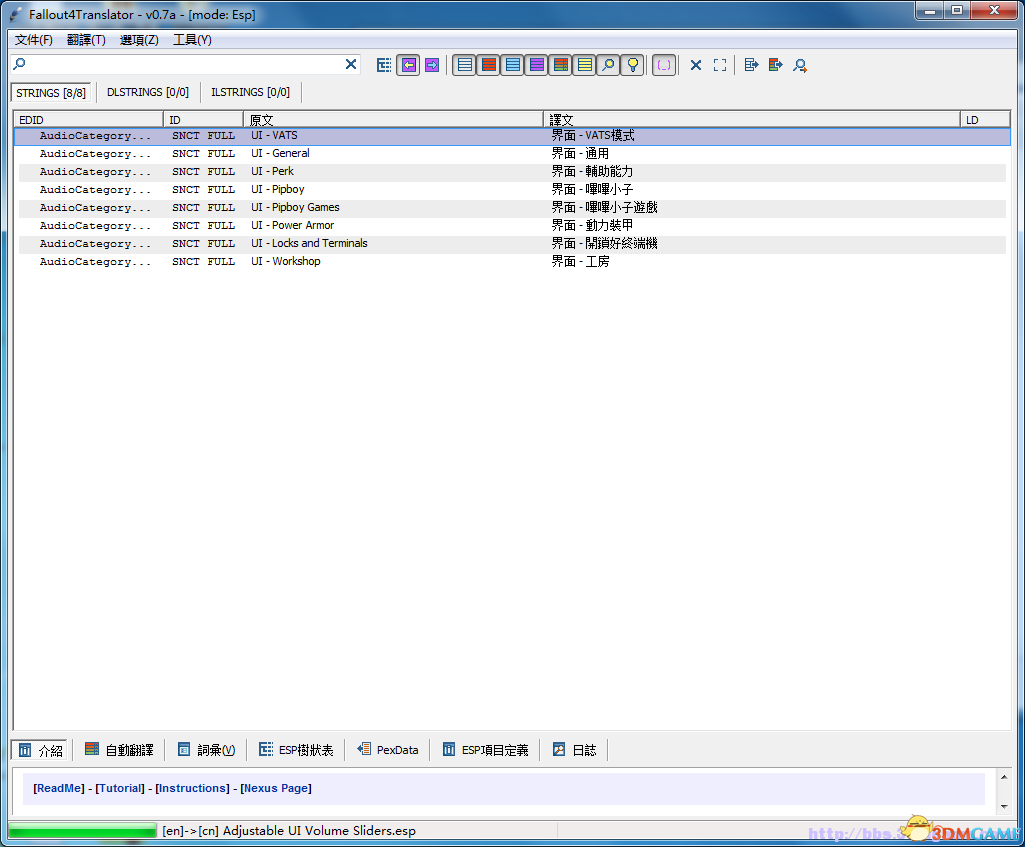Open the PexData bottom tab
Viewport: 1025px width, 847px height.
coord(388,750)
